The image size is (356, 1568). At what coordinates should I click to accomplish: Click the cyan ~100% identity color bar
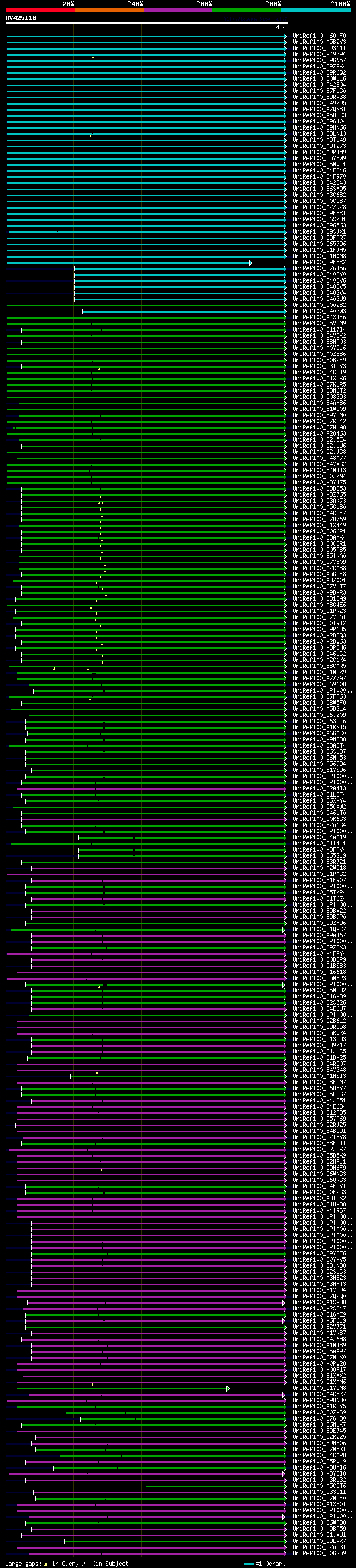point(316,10)
